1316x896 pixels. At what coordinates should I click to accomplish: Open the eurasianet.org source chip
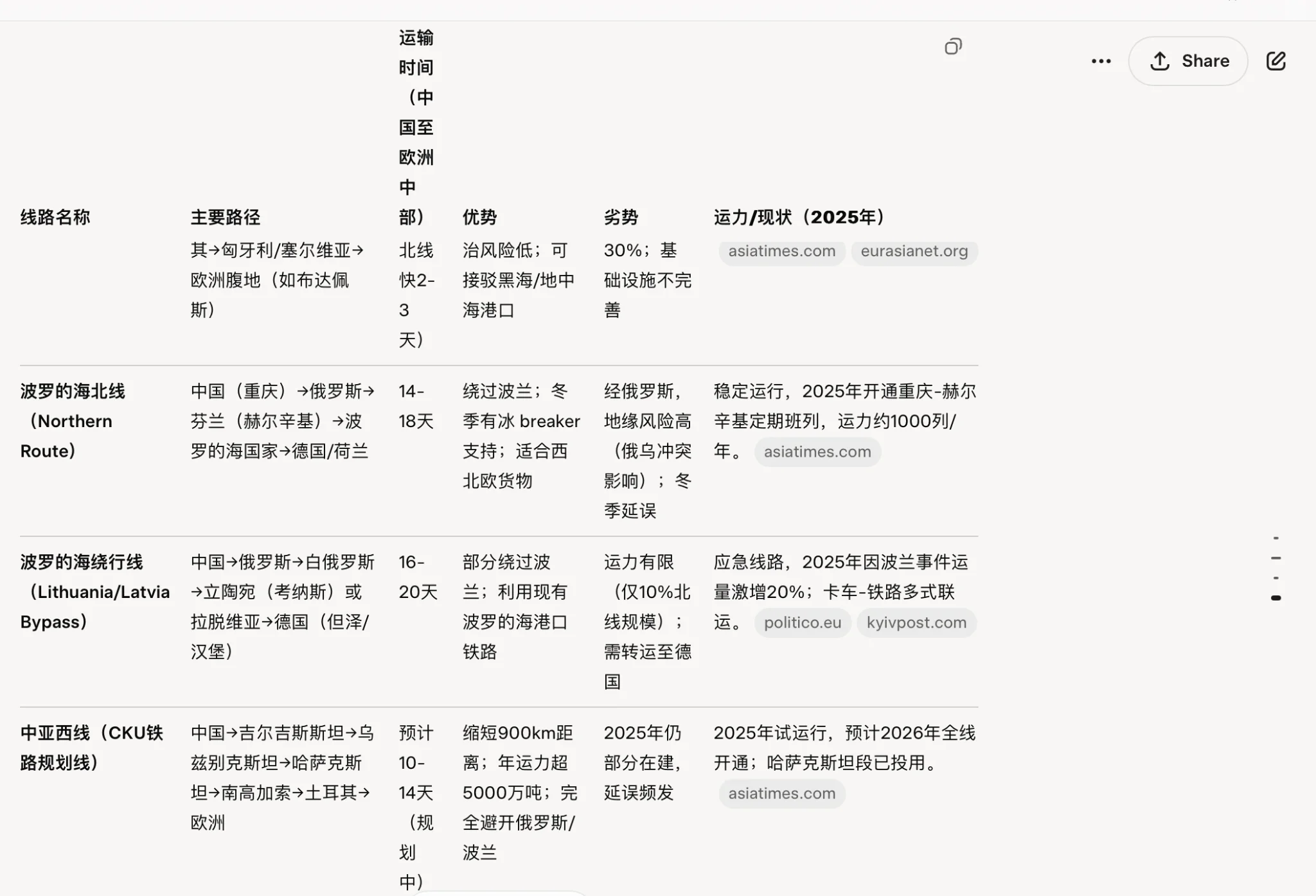(914, 251)
